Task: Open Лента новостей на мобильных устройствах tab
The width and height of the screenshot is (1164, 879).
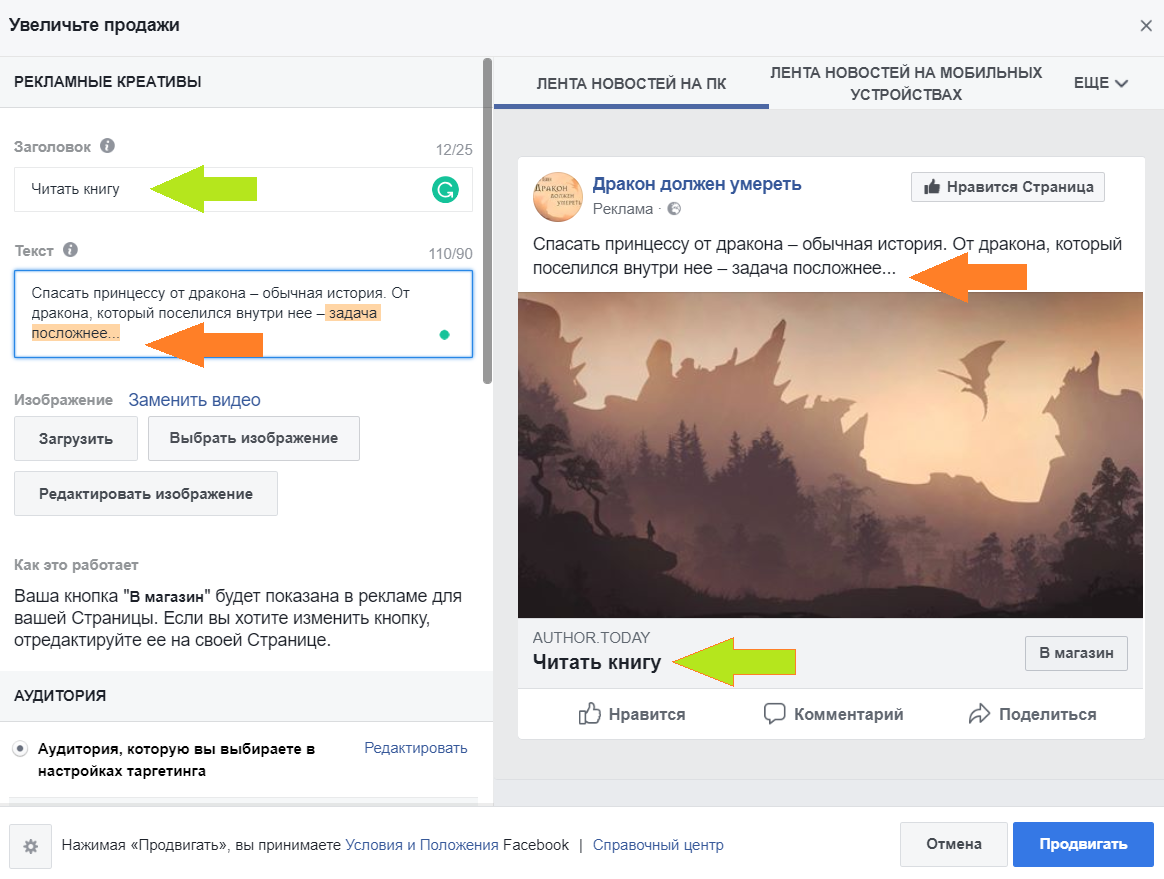Action: pyautogui.click(x=906, y=84)
